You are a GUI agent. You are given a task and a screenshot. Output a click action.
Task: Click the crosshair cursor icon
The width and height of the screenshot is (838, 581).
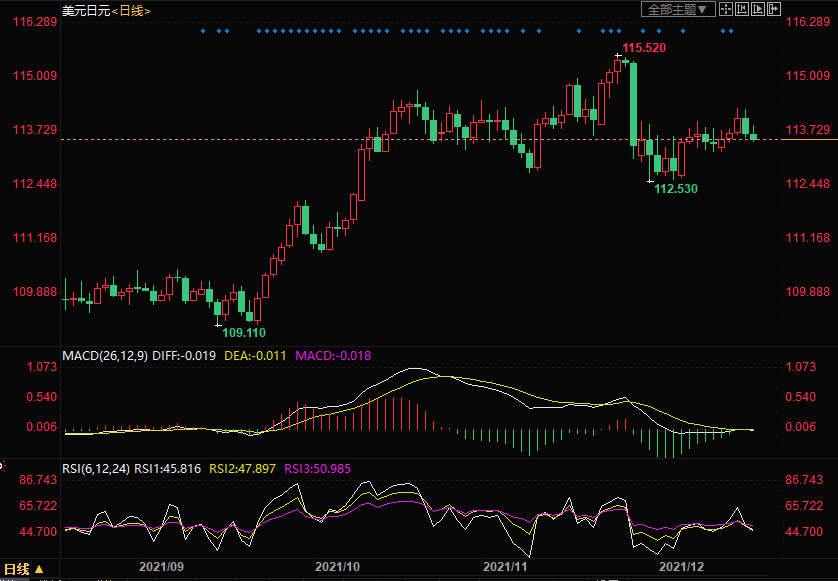point(725,9)
